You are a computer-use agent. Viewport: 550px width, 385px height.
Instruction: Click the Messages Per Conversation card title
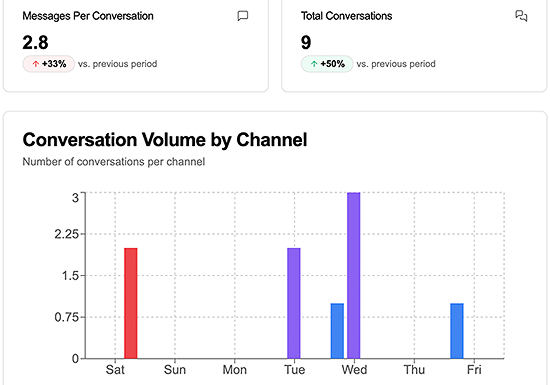[x=88, y=16]
